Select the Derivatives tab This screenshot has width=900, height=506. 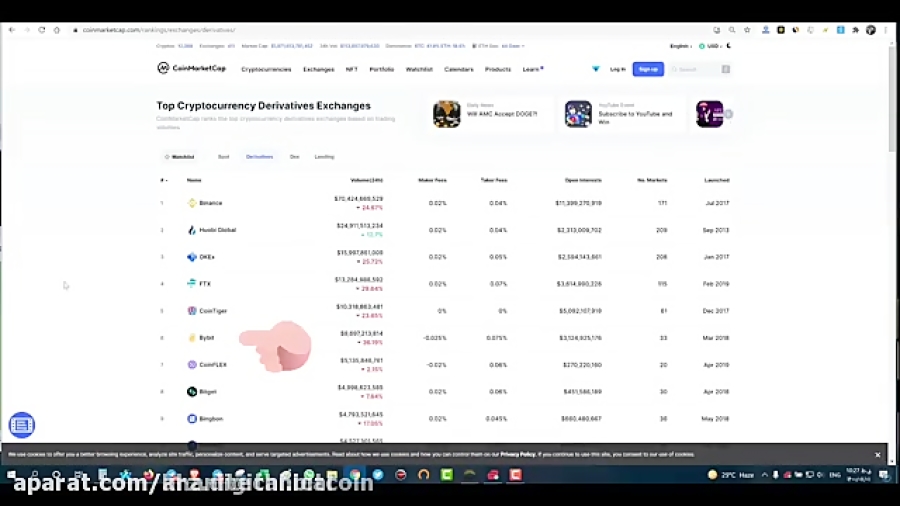259,157
